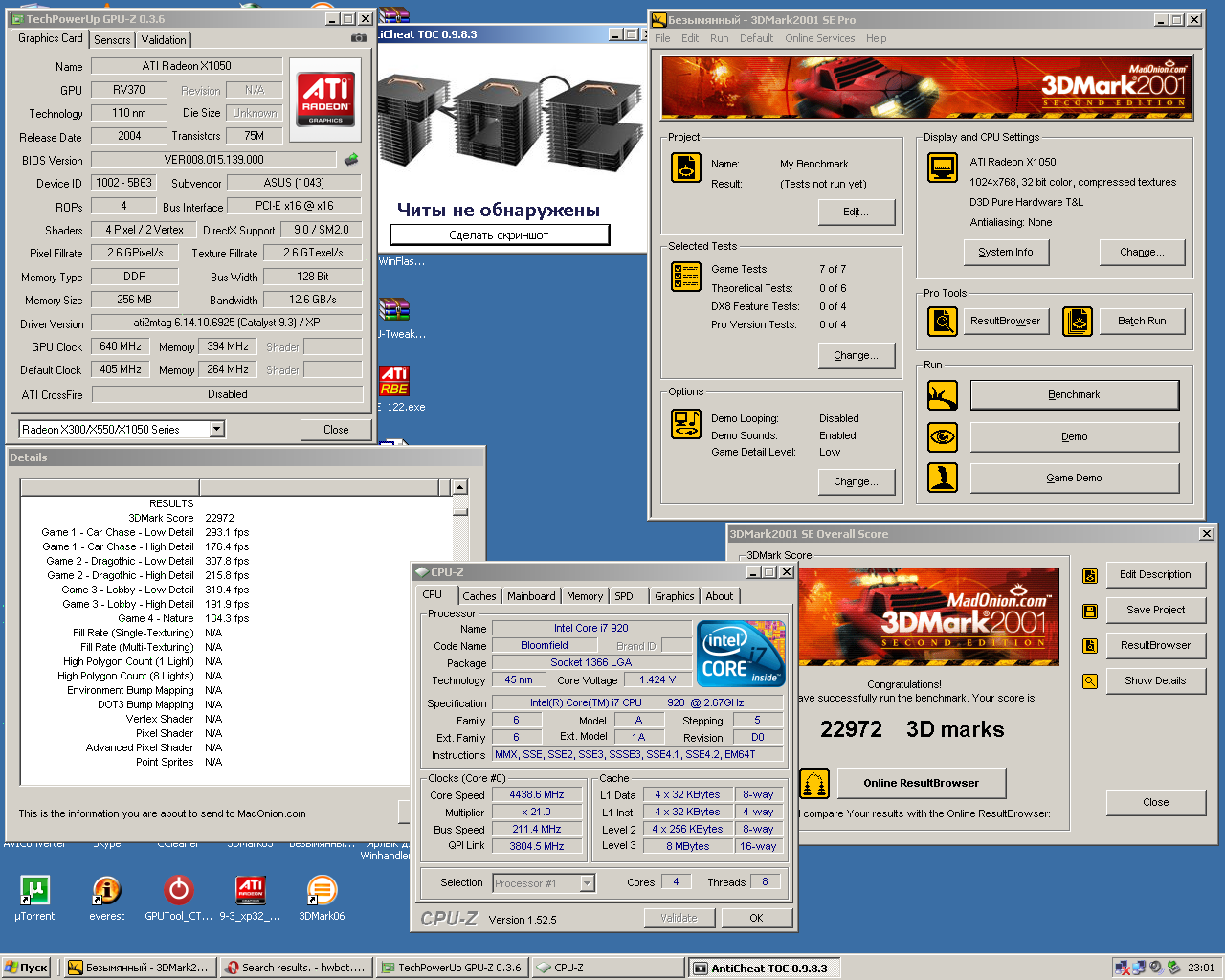Click the Сделать скриншот button
The image size is (1225, 980).
[x=500, y=234]
